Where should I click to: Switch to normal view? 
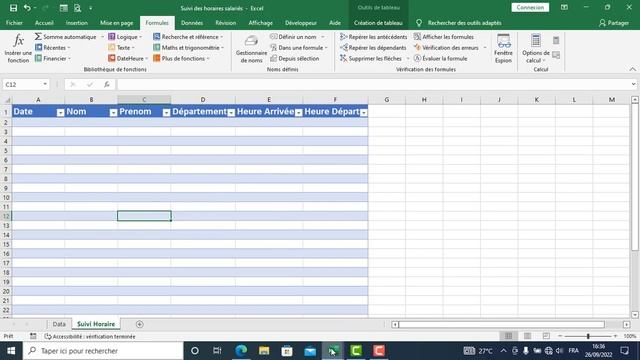click(x=508, y=336)
